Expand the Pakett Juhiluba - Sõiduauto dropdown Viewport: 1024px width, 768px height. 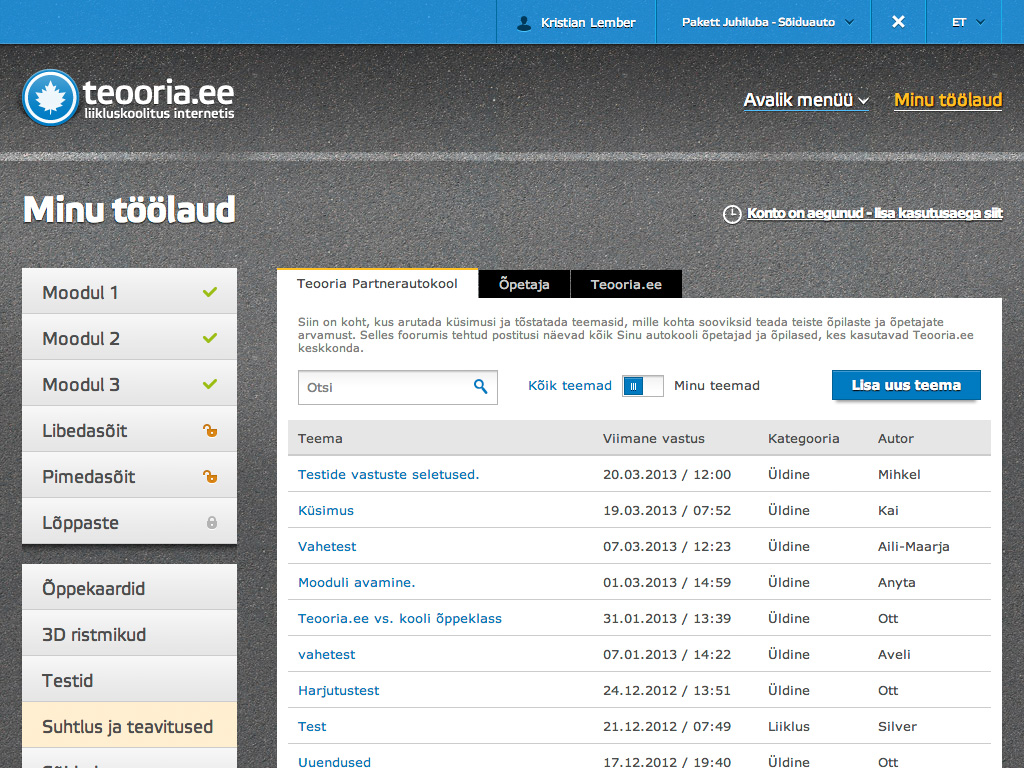coord(767,22)
